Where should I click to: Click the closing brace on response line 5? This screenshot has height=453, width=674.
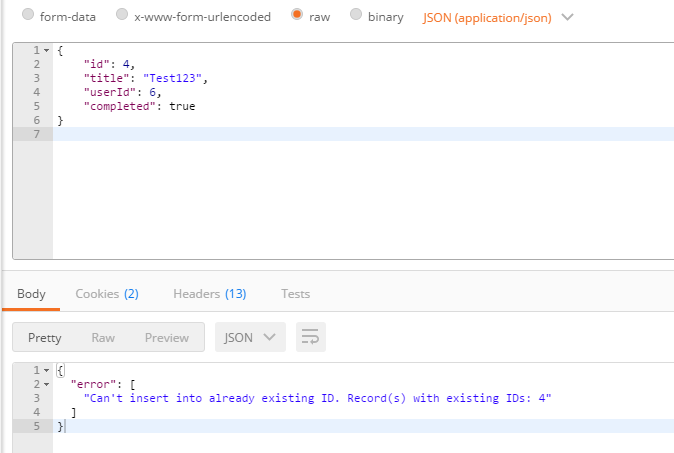click(x=60, y=426)
